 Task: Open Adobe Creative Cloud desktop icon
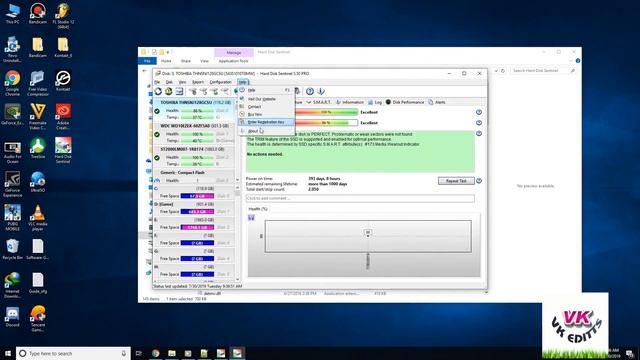63,116
